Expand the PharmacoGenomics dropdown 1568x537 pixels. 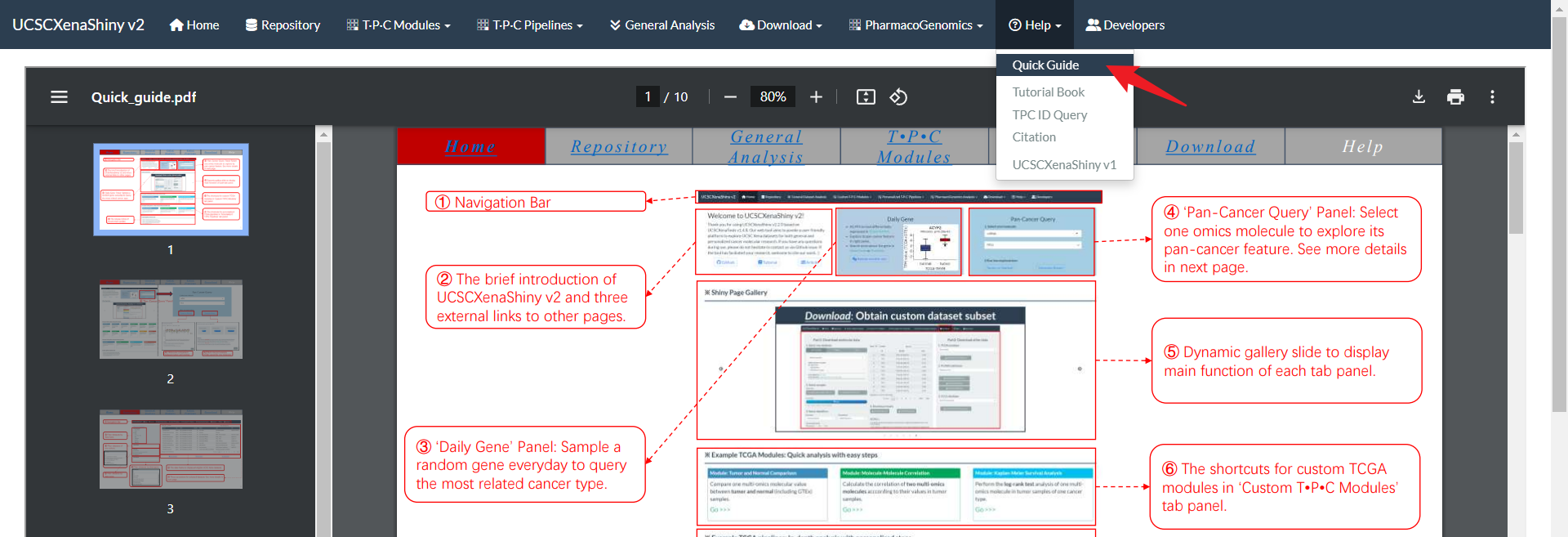pyautogui.click(x=916, y=25)
